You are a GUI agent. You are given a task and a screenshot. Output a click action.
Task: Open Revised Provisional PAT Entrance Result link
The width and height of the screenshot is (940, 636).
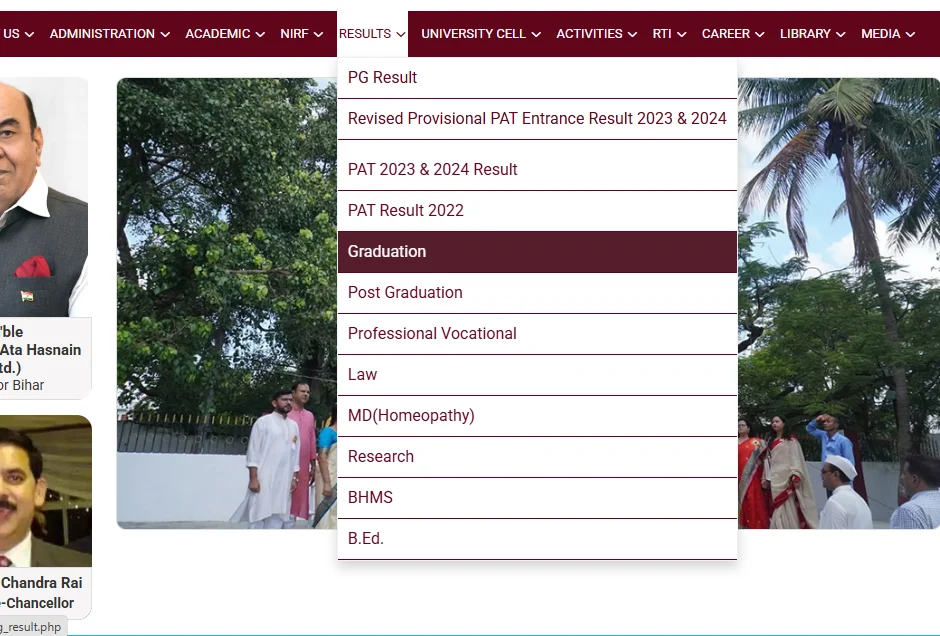pos(537,119)
